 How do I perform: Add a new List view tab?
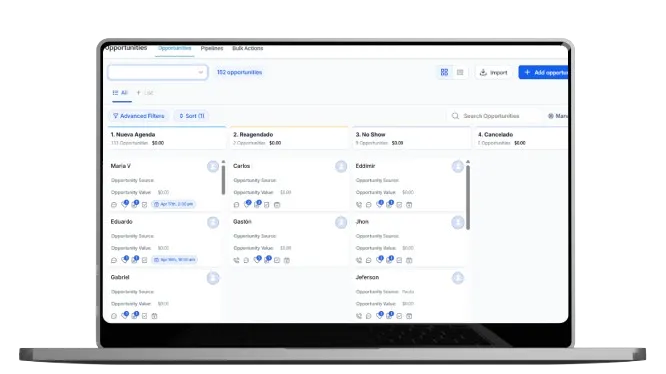coord(145,93)
